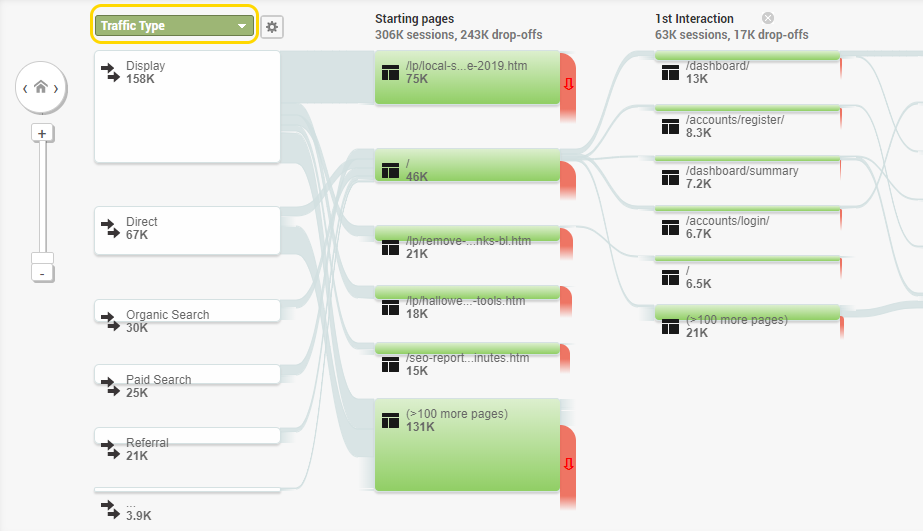Click the arrows icon beside Referral

click(x=110, y=449)
